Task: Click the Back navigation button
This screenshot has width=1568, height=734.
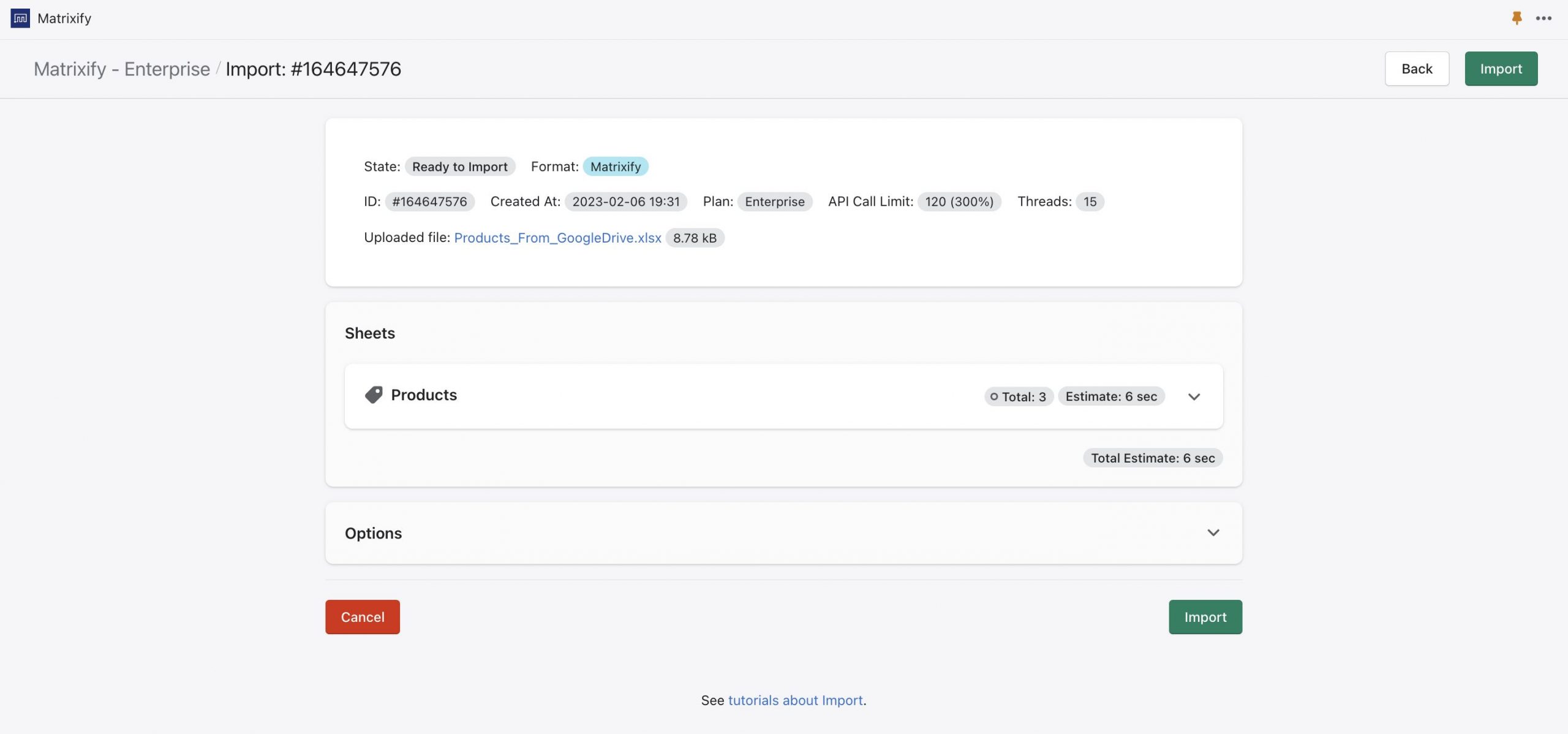Action: click(1417, 68)
